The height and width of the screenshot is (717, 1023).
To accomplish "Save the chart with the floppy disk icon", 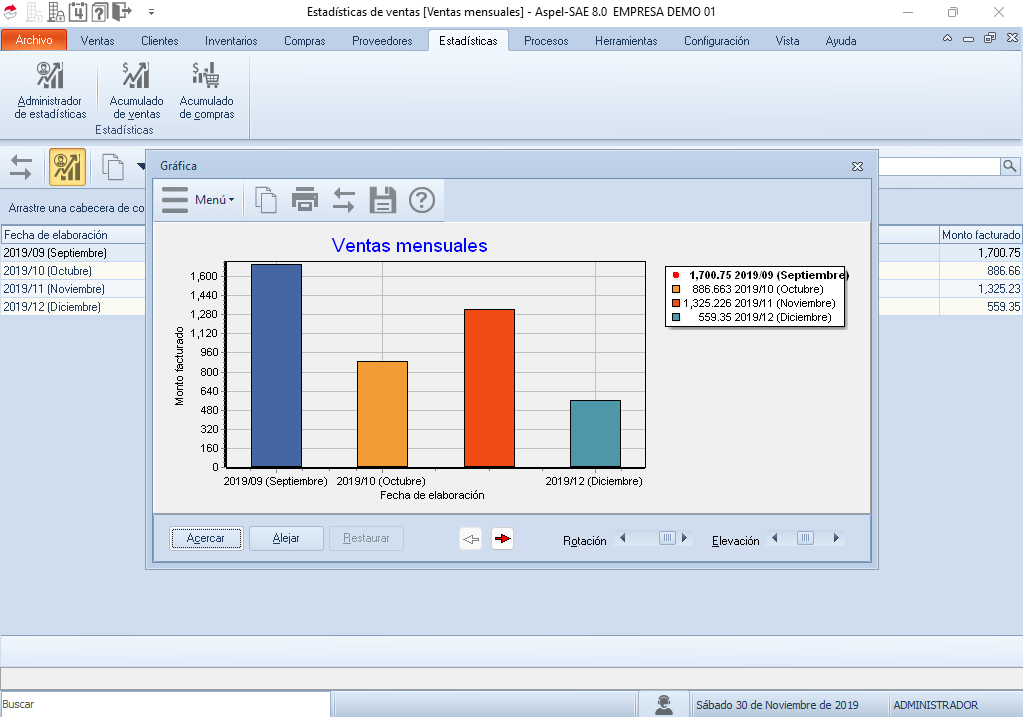I will pos(383,200).
